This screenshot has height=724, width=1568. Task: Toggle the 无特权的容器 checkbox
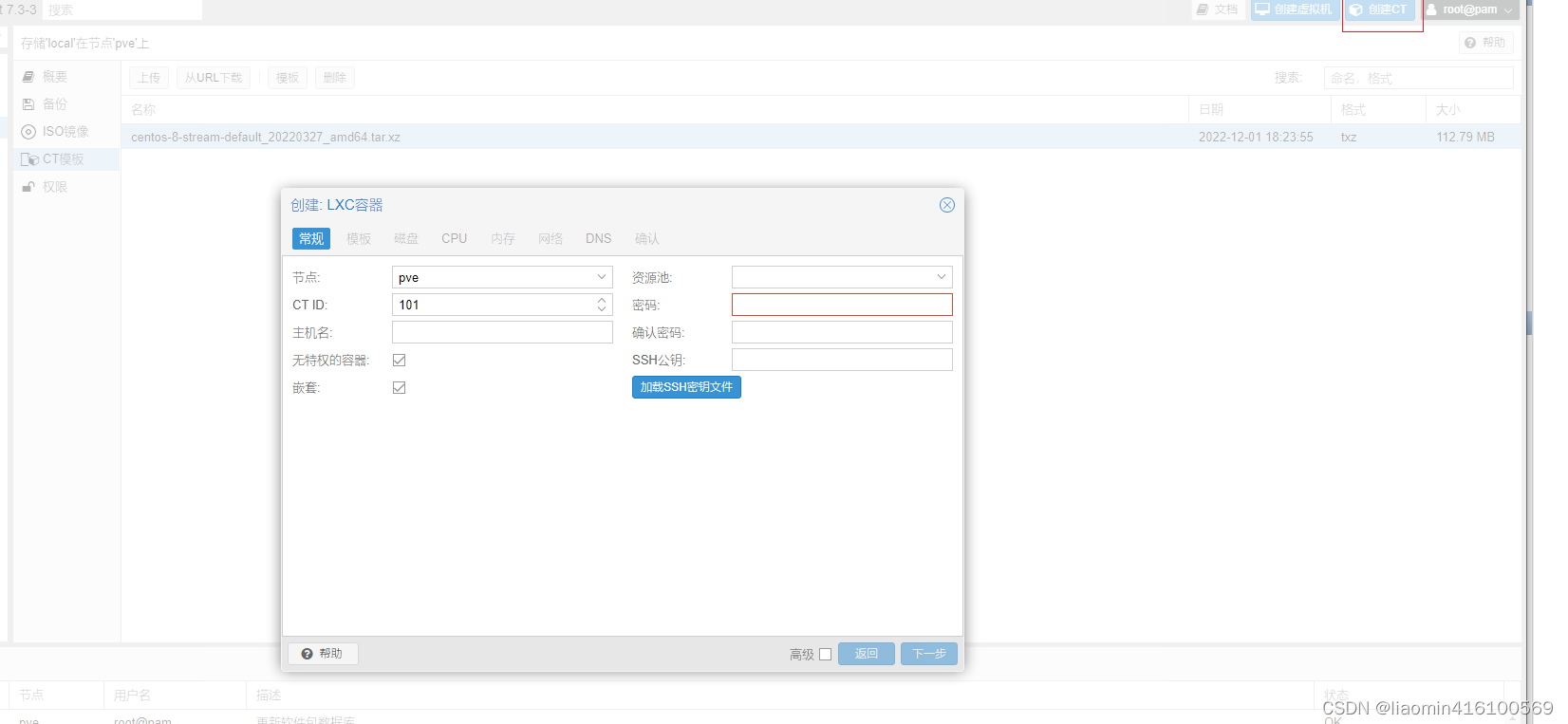coord(399,360)
